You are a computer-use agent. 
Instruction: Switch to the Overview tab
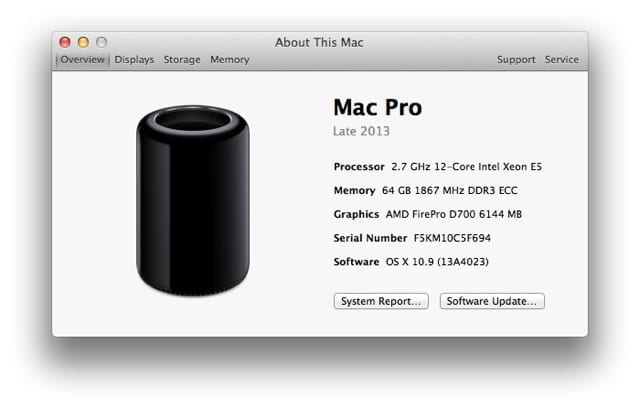[82, 60]
